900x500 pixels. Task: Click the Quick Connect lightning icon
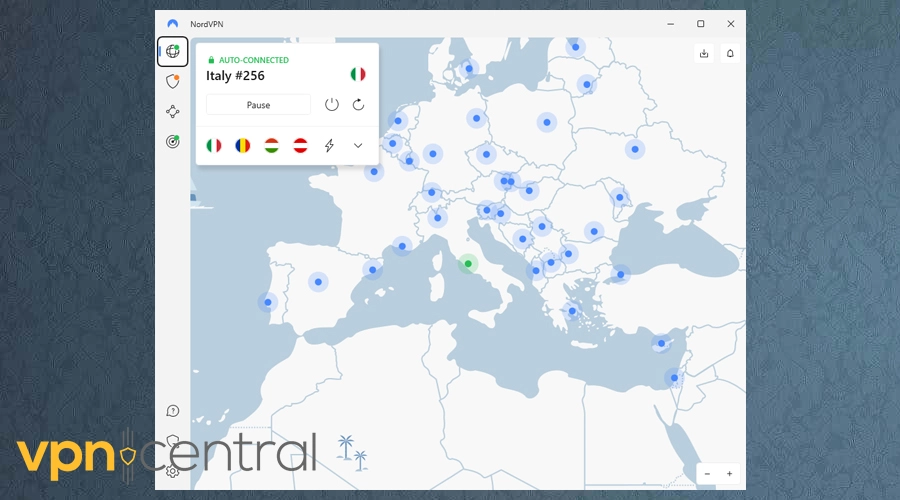pos(329,146)
